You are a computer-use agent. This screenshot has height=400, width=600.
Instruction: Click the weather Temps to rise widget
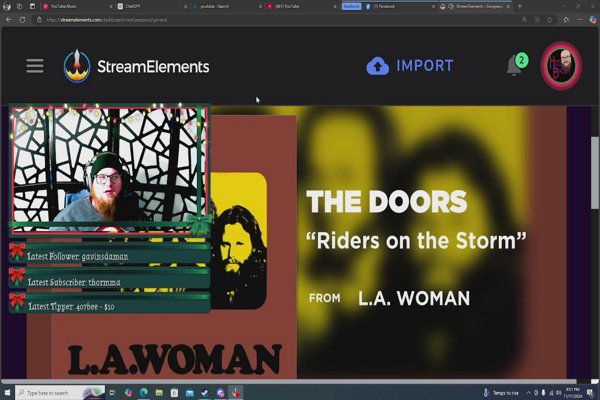[501, 393]
